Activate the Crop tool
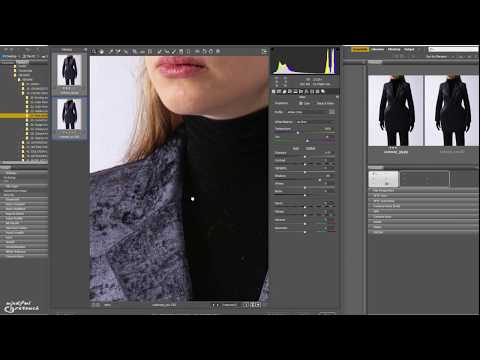This screenshot has width=480, height=360. point(134,52)
